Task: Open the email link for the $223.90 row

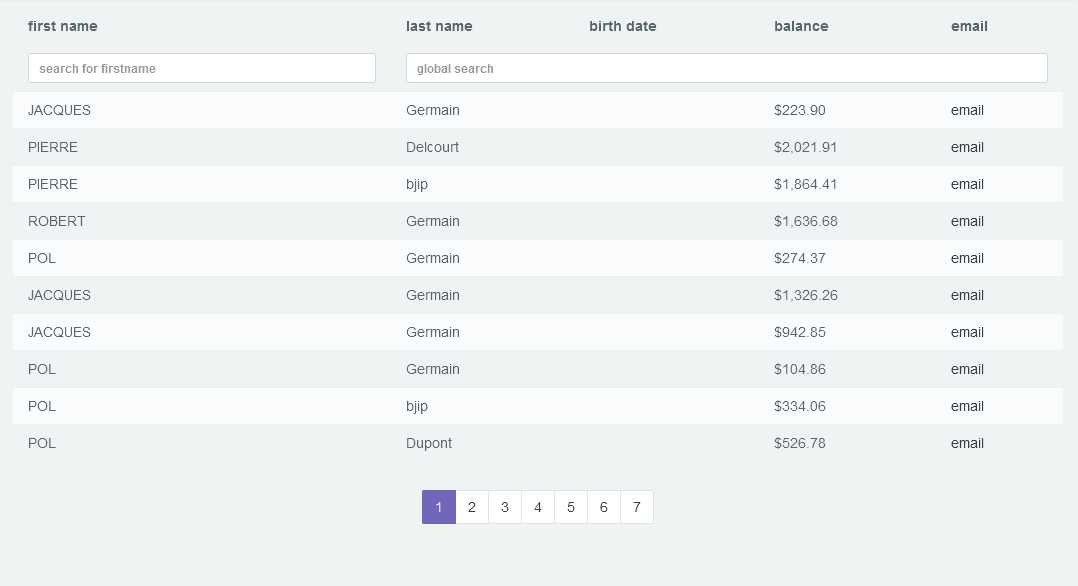Action: [x=967, y=110]
